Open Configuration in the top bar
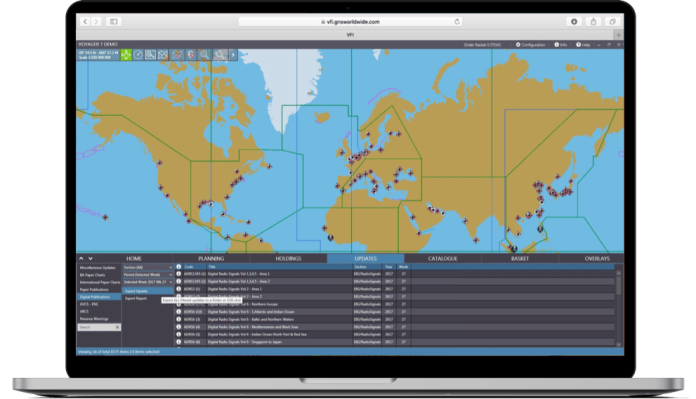The height and width of the screenshot is (399, 696). coord(530,45)
